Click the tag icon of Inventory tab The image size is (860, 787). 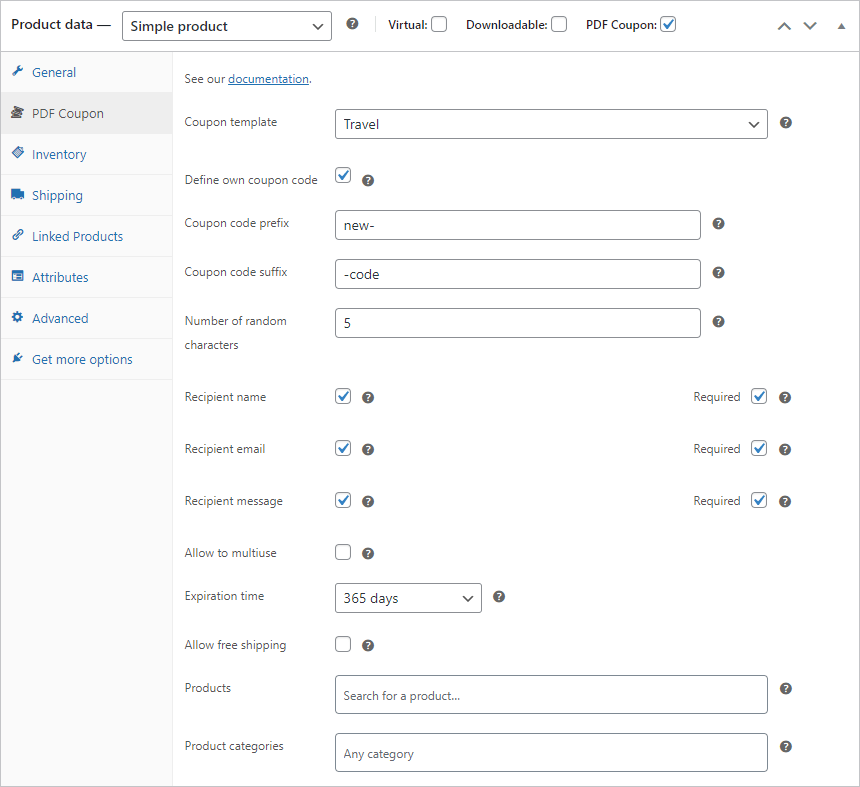(x=18, y=152)
